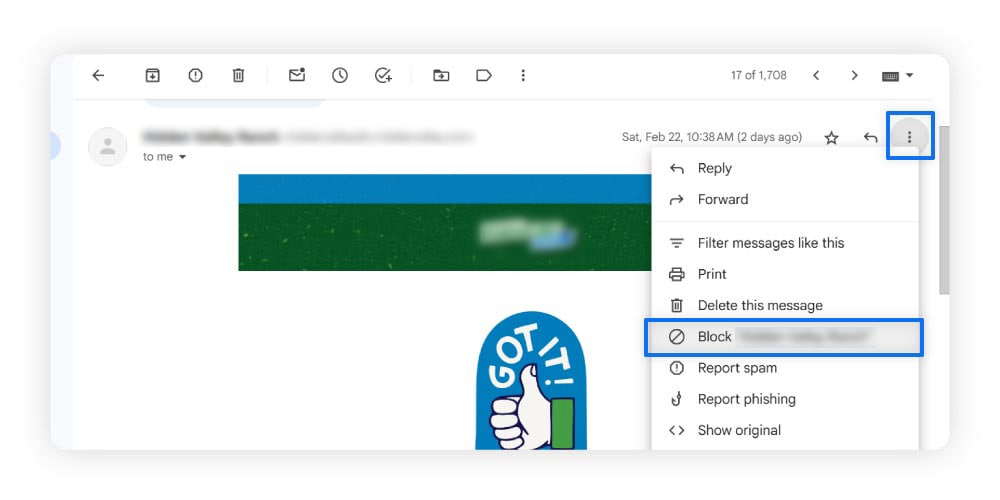Viewport: 1000px width, 500px height.
Task: Click the Report spam toolbar icon
Action: pyautogui.click(x=195, y=76)
